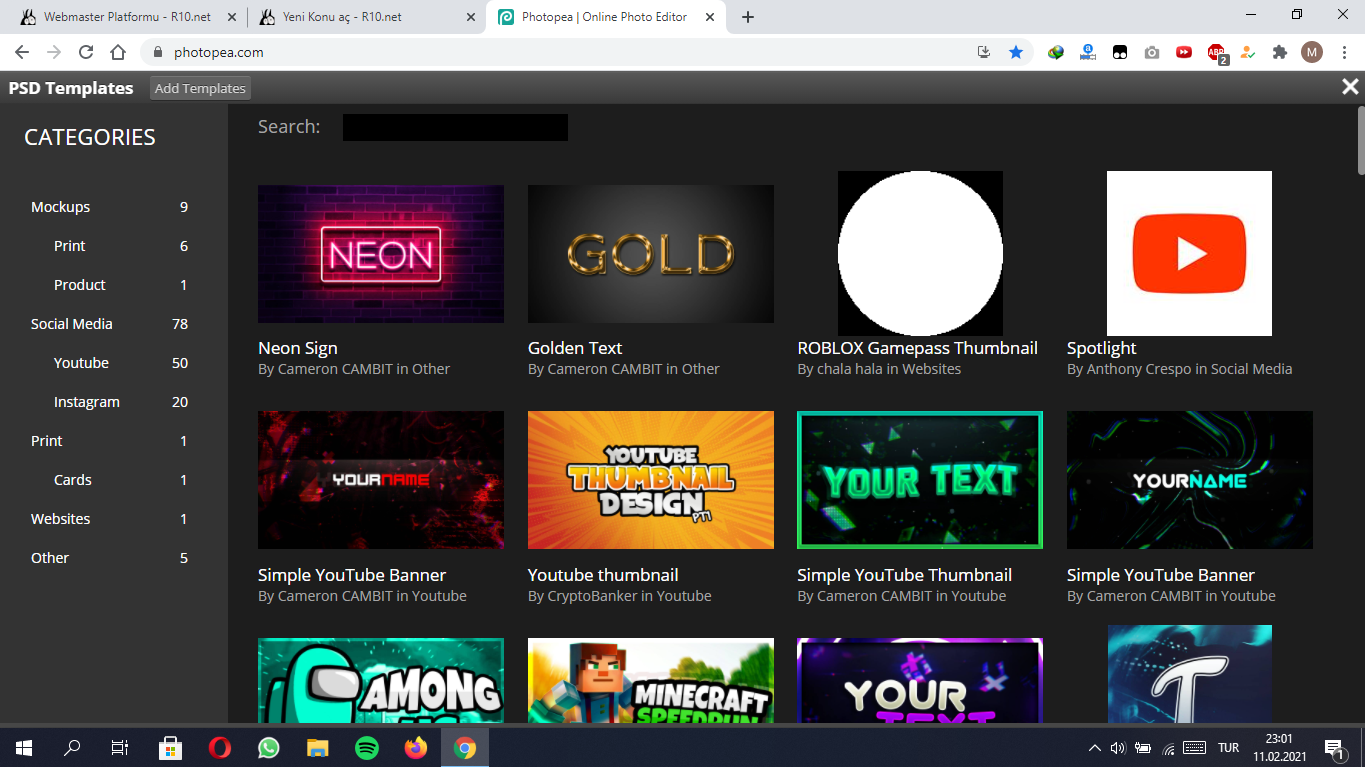Click "By CryptoBanker in Youtube" credit text

click(620, 596)
